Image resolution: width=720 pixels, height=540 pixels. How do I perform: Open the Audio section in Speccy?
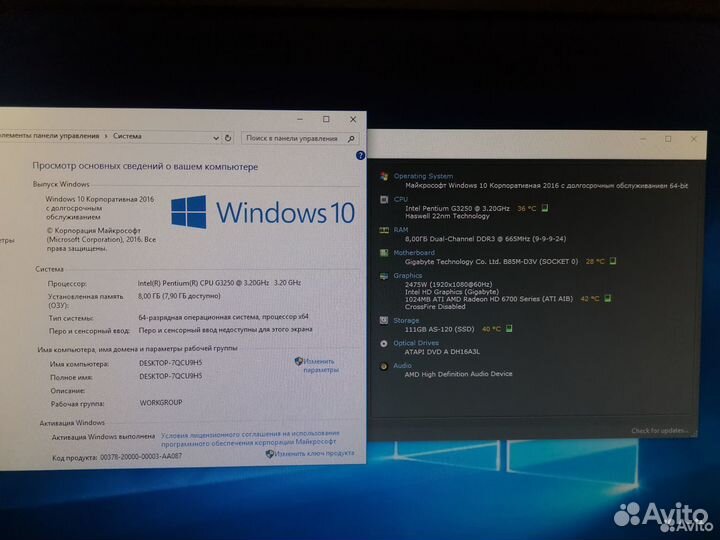tap(402, 366)
